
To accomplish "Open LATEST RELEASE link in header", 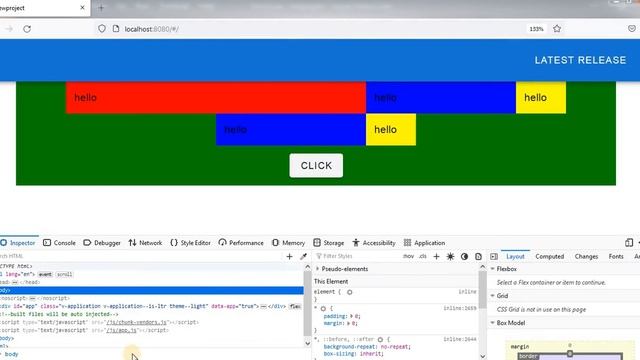I will coord(580,60).
